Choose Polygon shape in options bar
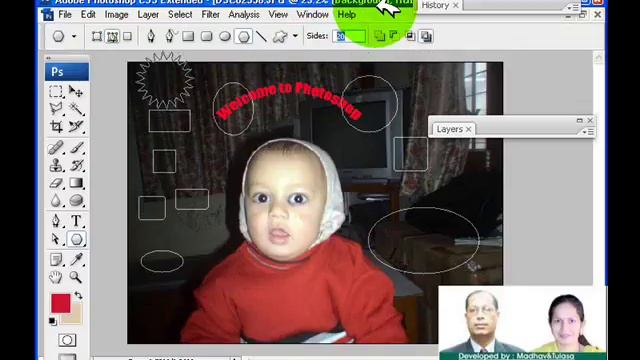 coord(243,36)
